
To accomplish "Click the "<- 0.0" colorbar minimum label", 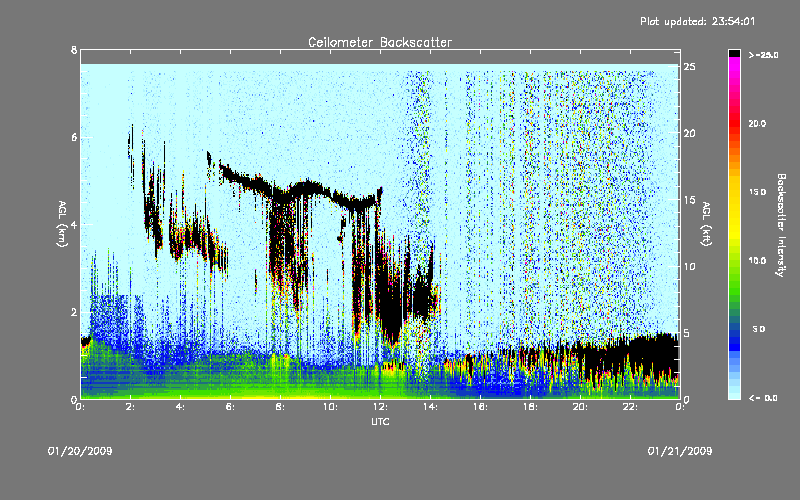I will [763, 397].
